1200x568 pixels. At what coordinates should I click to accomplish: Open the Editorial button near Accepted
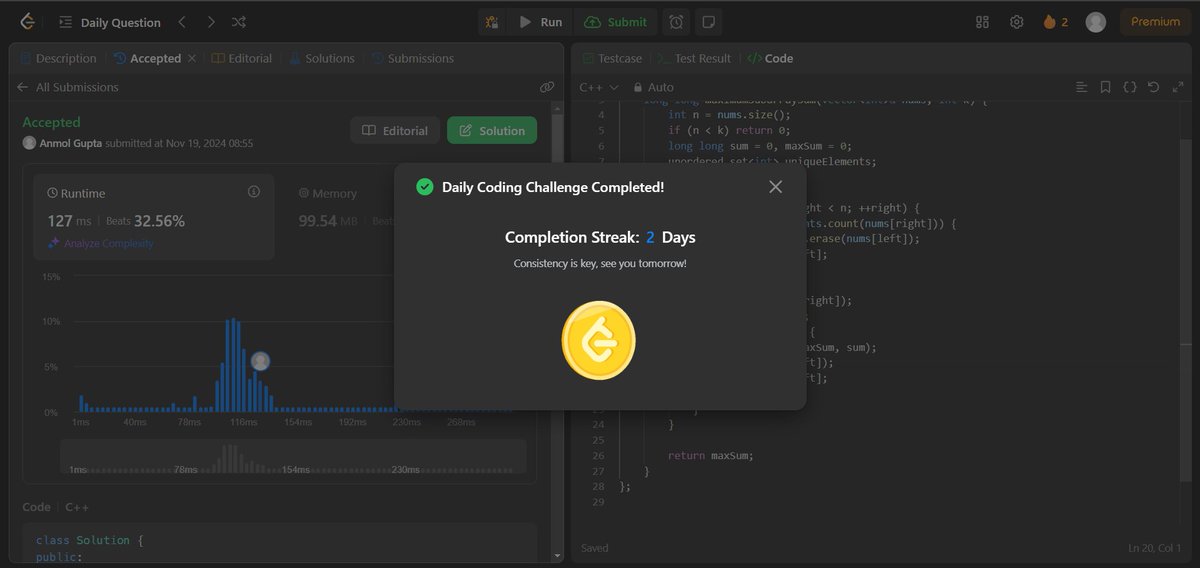pos(395,130)
